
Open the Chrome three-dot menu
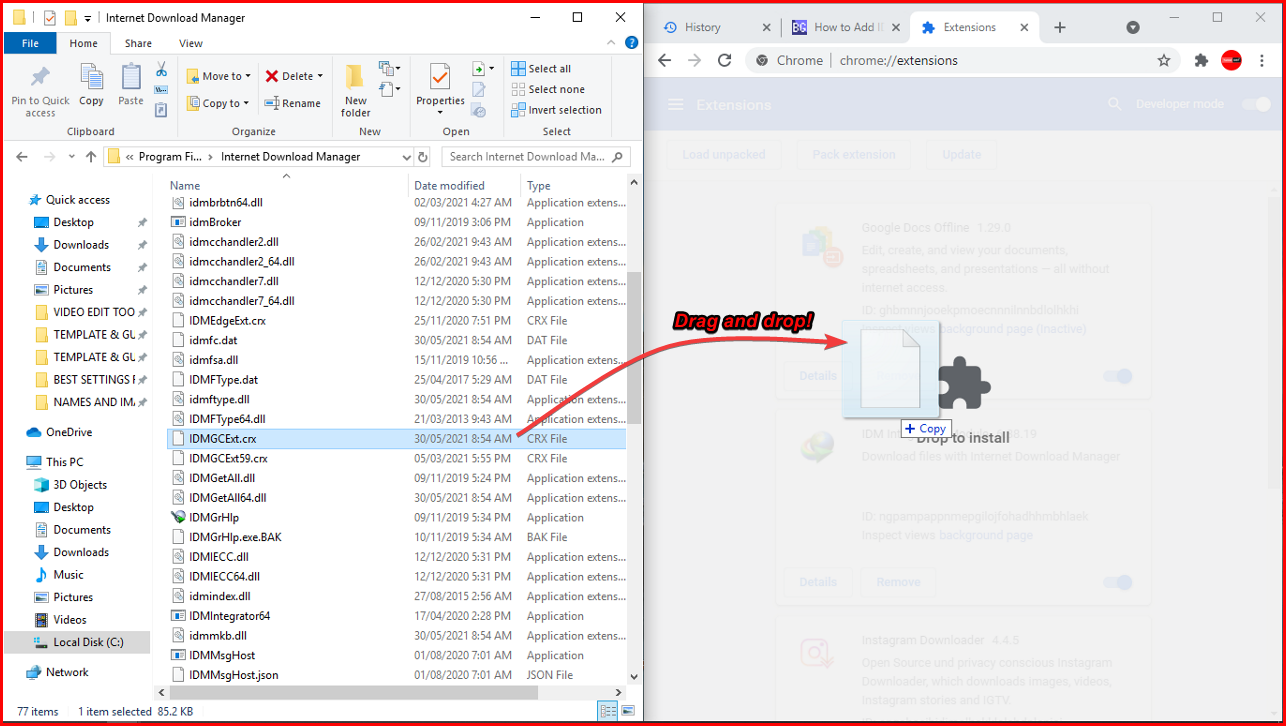click(1263, 60)
